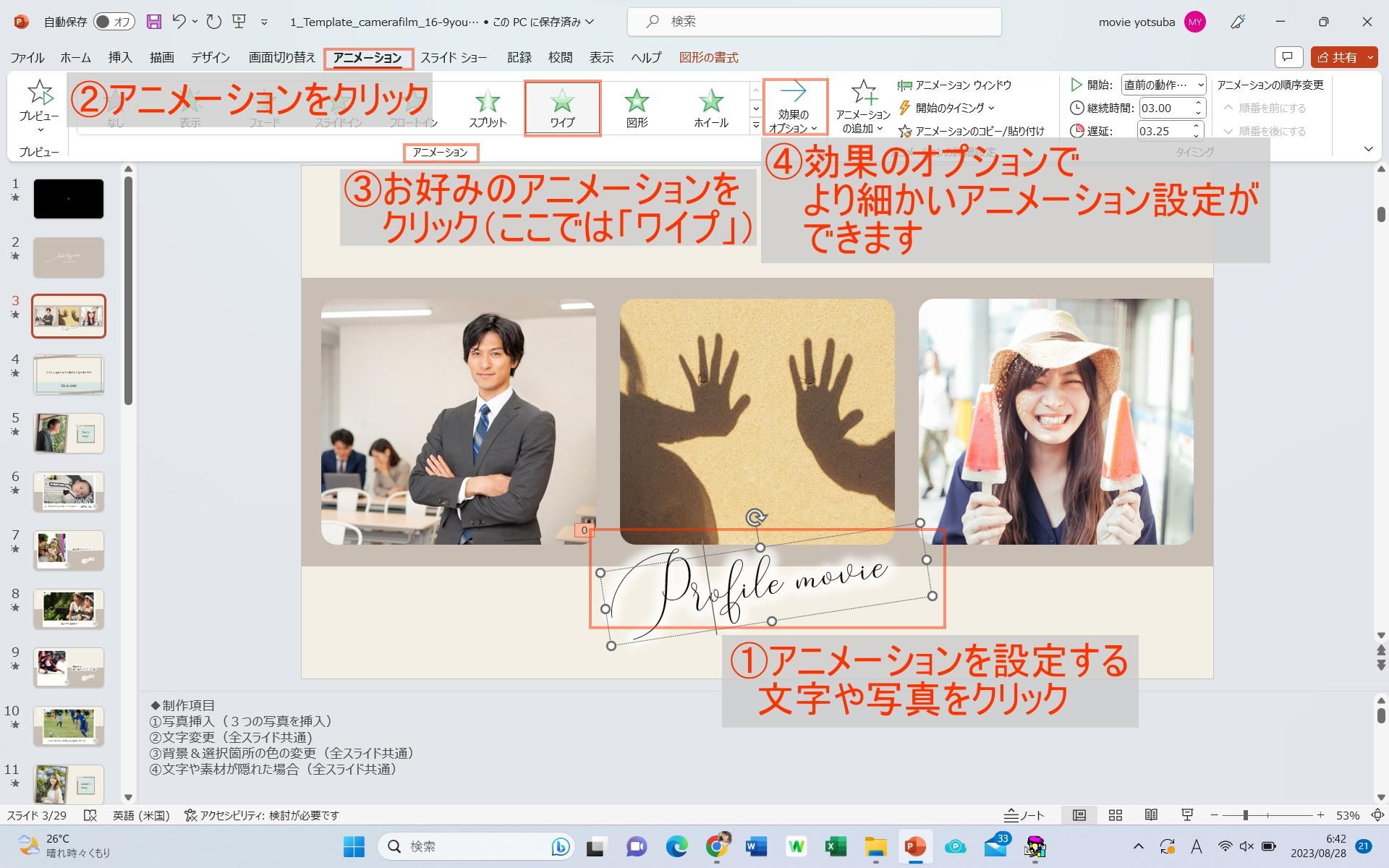1389x868 pixels.
Task: Toggle the AutoSave switch
Action: 114,22
